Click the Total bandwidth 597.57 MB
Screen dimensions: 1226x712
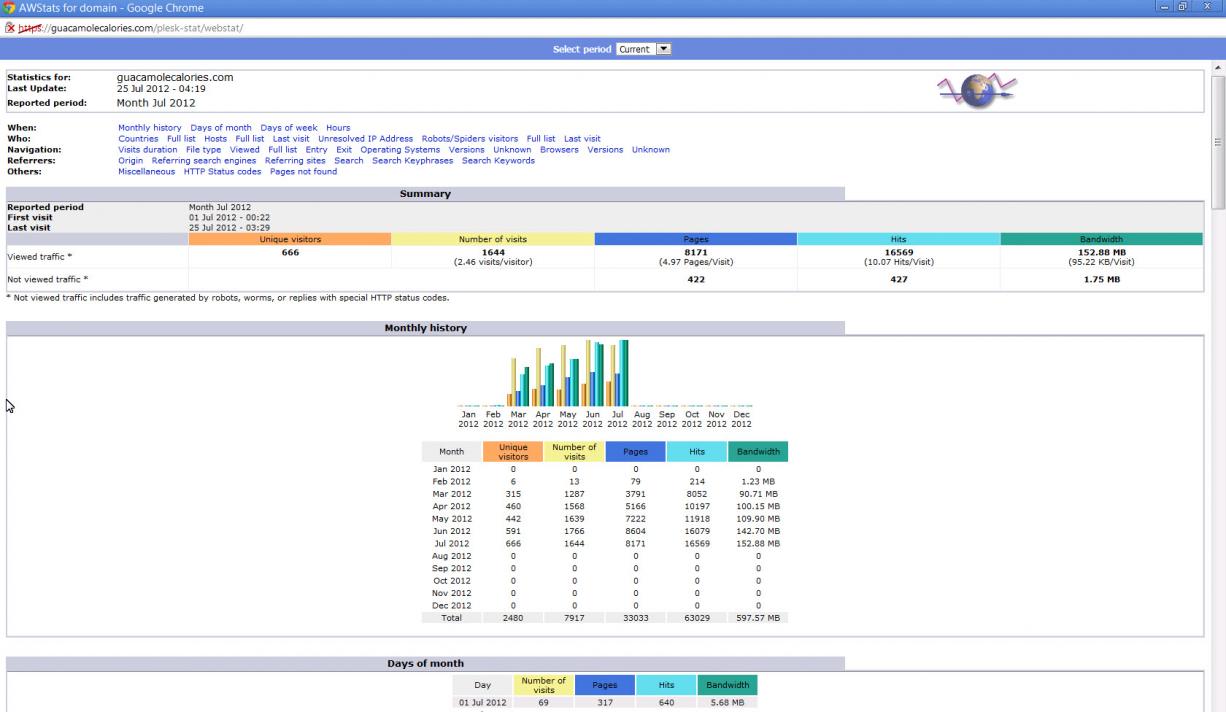pos(758,618)
